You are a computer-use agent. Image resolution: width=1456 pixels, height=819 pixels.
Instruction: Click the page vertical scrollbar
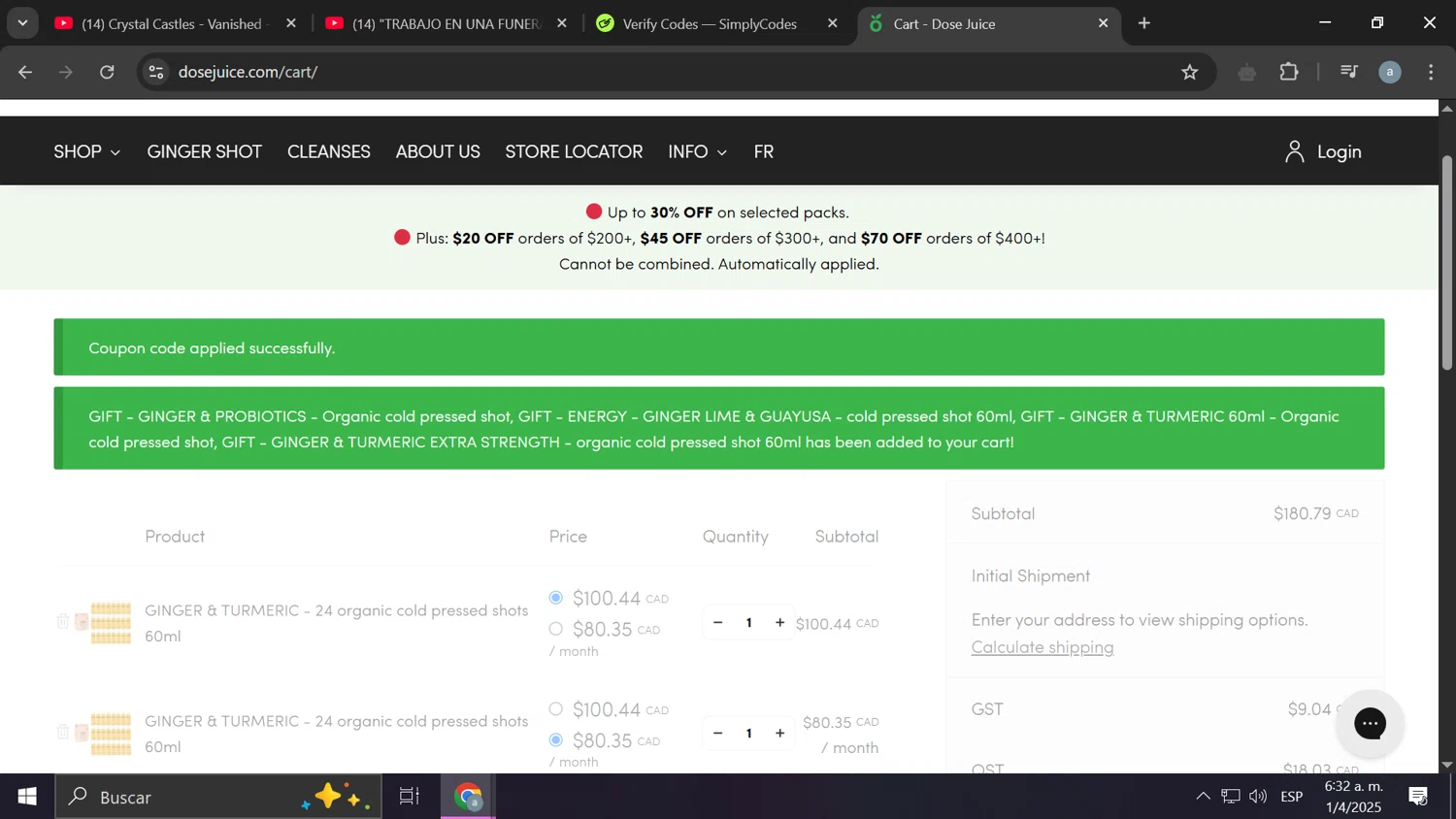(1446, 262)
